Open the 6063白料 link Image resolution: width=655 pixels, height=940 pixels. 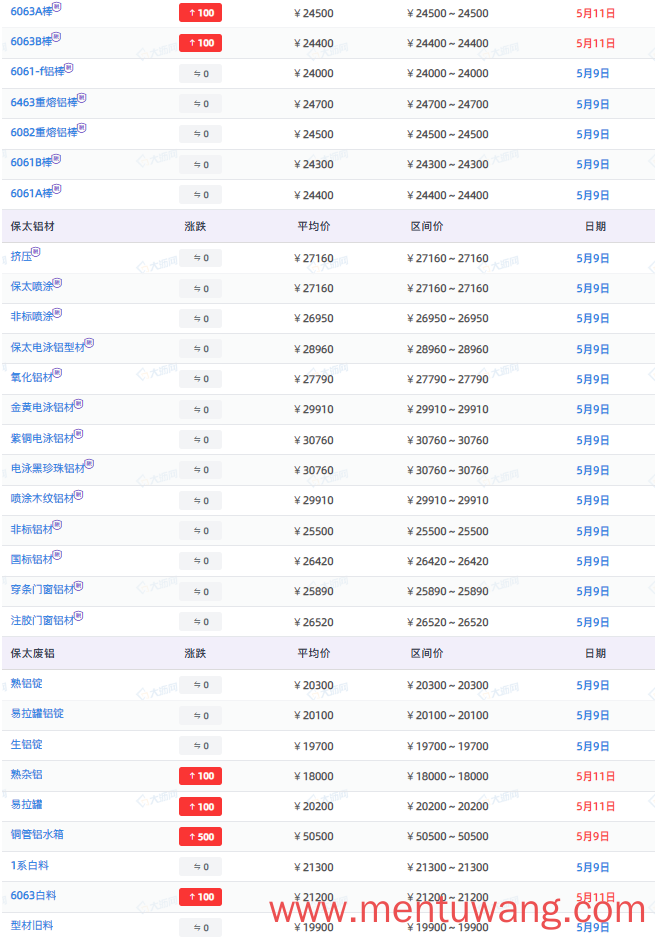click(x=34, y=895)
